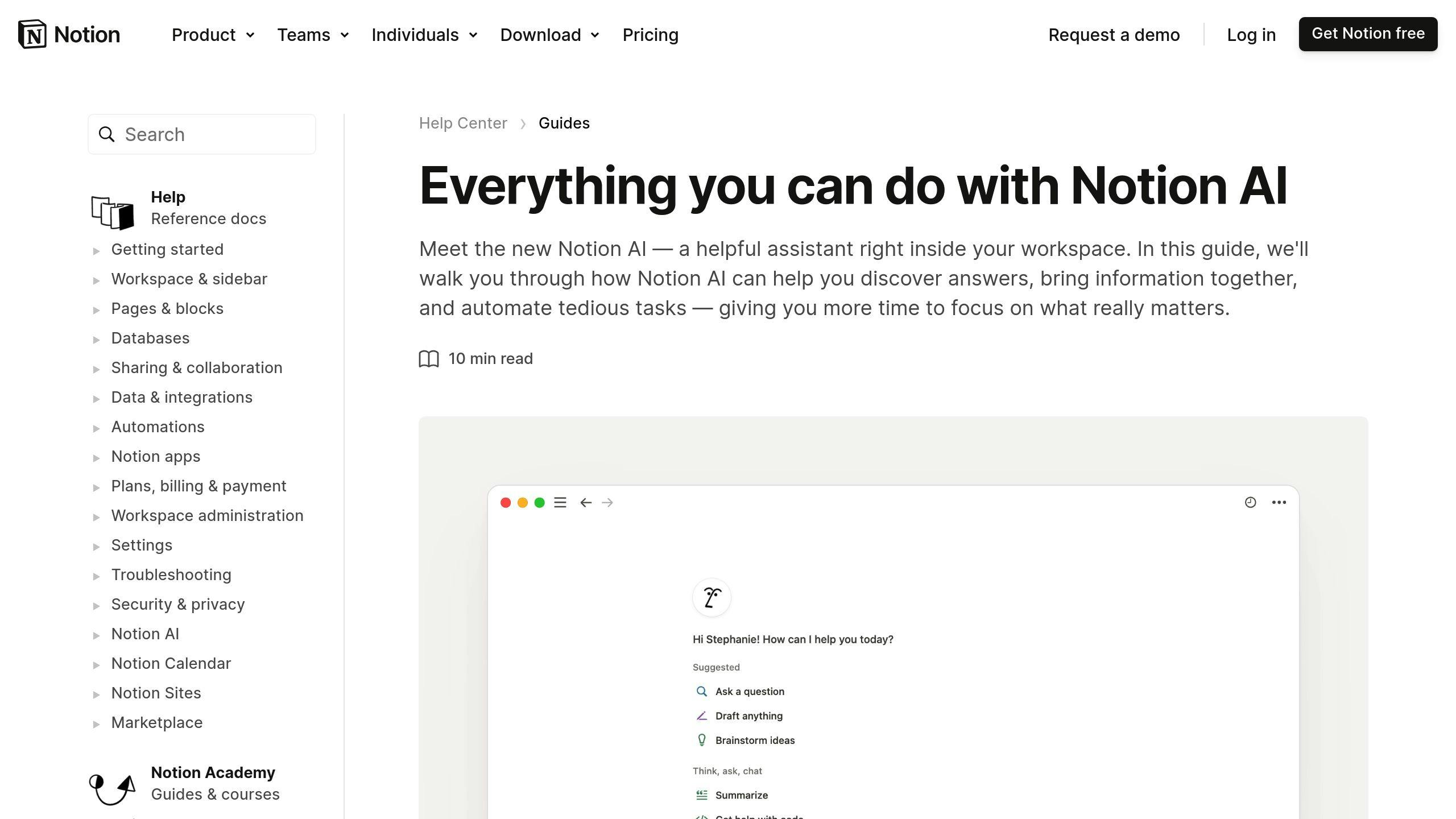The image size is (1456, 819).
Task: Click the red close dot in mockup window
Action: tap(506, 503)
